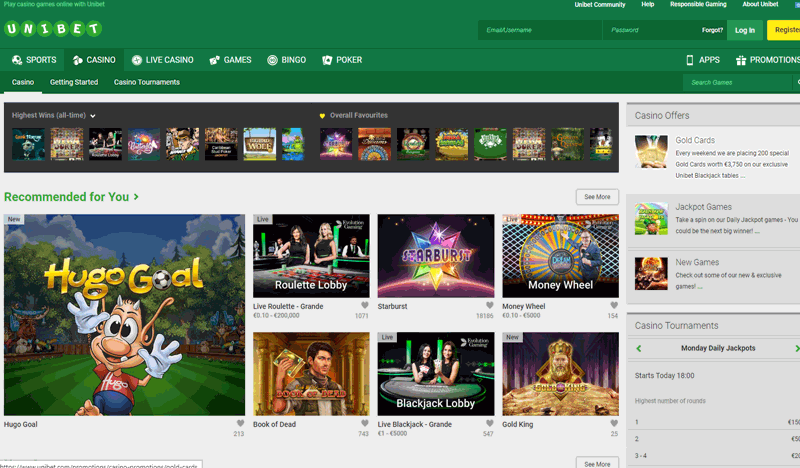
Task: Select the Bingo navigation item
Action: pyautogui.click(x=286, y=60)
